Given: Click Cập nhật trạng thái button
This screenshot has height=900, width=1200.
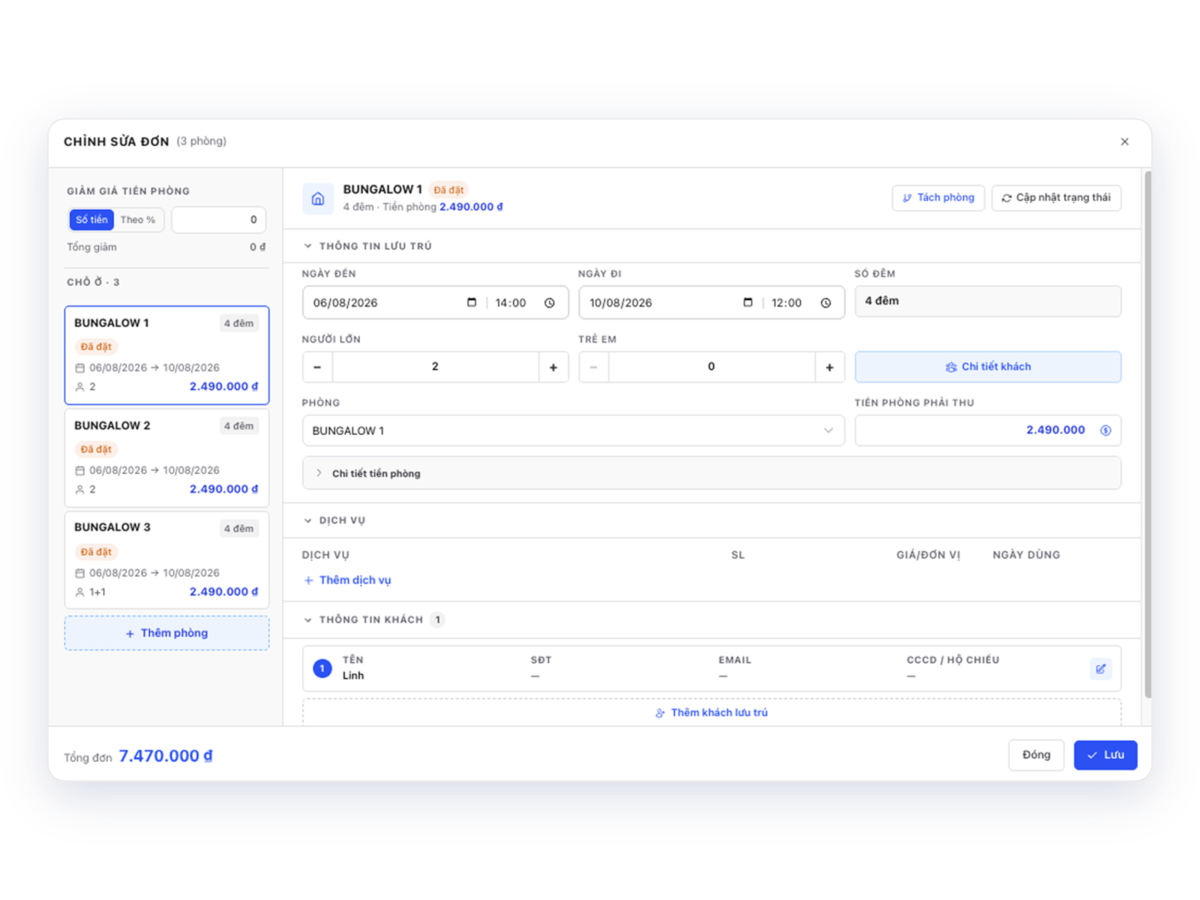Looking at the screenshot, I should pos(1056,198).
